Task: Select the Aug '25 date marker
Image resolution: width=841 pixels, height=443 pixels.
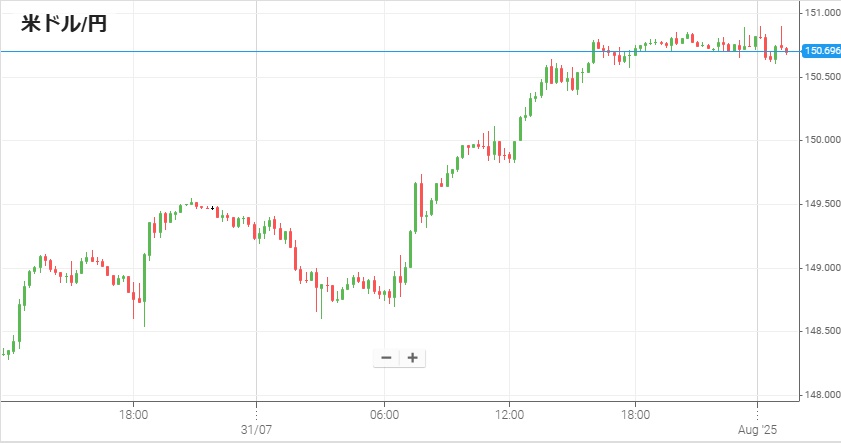Action: coord(757,430)
